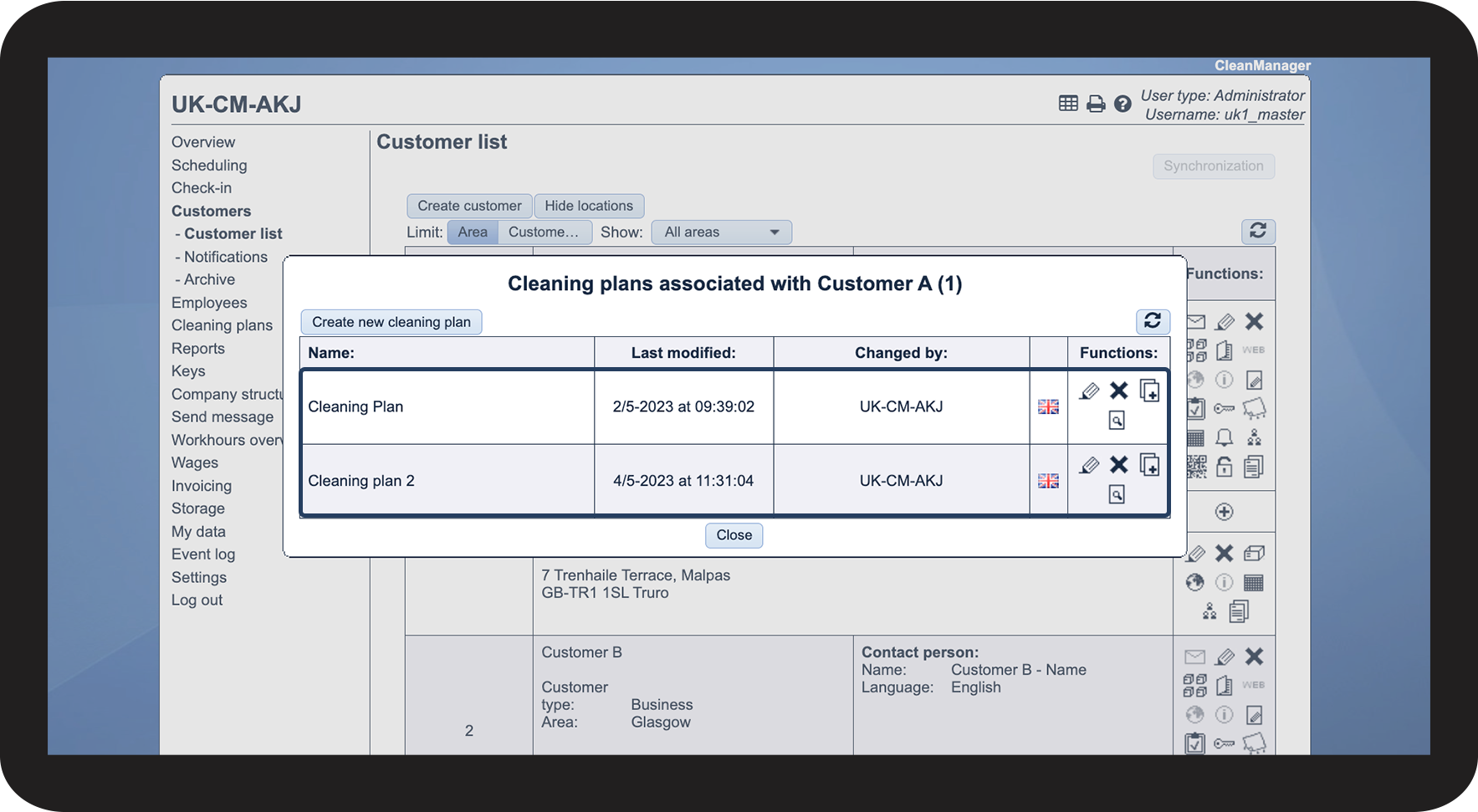Click the bell icon in Customer A functions
Viewport: 1478px width, 812px height.
click(x=1224, y=437)
